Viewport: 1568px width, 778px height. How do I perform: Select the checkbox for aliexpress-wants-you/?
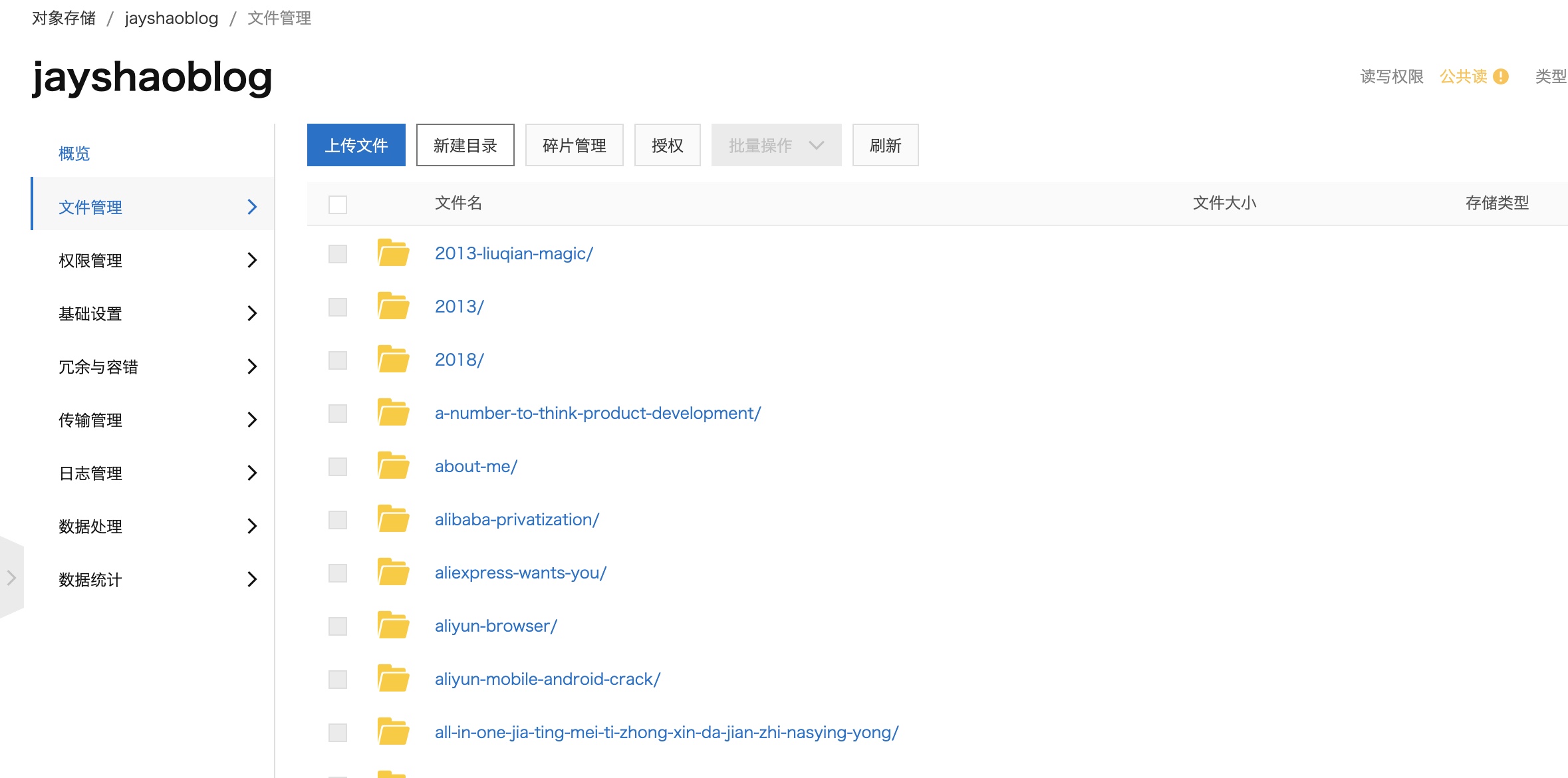tap(338, 573)
